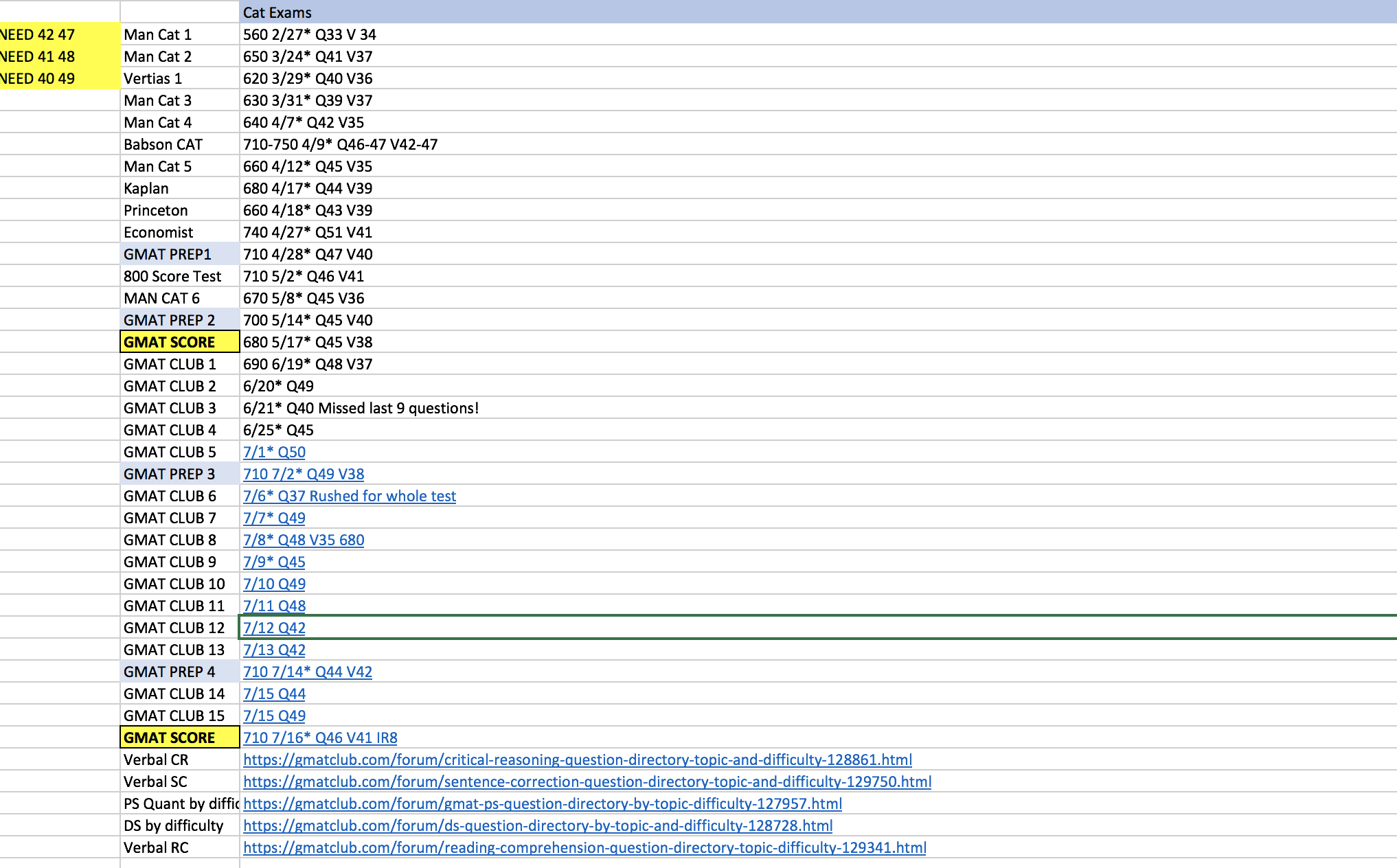Select the GMAT PREP 2 cell
The width and height of the screenshot is (1397, 868).
coord(171,319)
